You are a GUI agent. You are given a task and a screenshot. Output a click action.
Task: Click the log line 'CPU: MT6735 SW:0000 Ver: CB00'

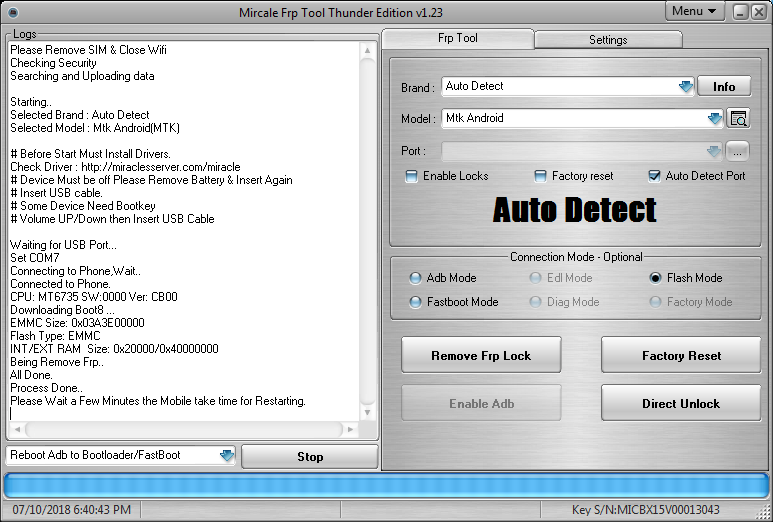(x=94, y=297)
